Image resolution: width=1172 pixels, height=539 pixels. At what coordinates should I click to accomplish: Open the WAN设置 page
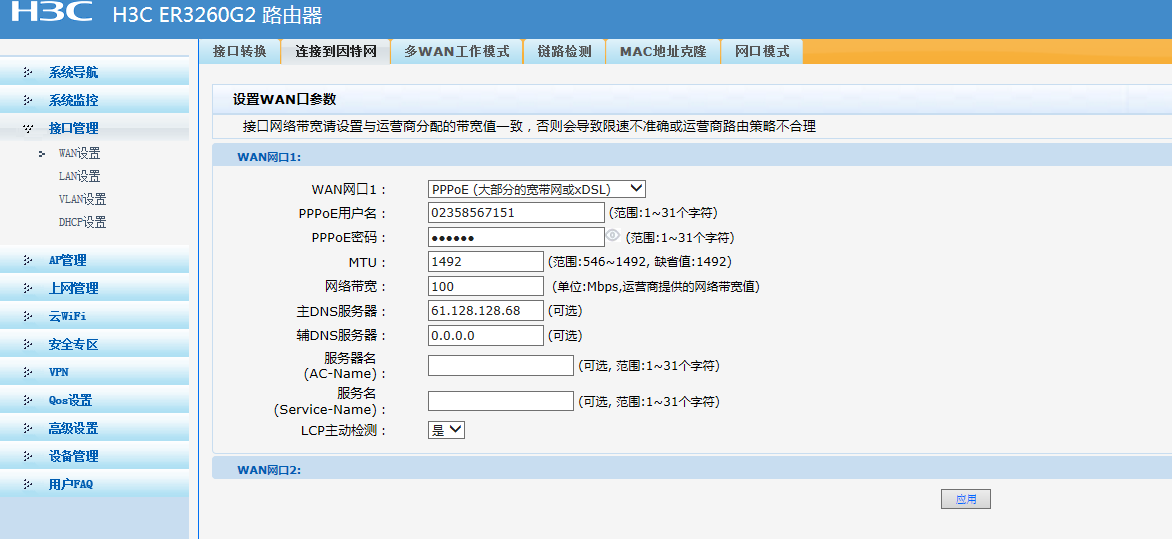(x=79, y=154)
